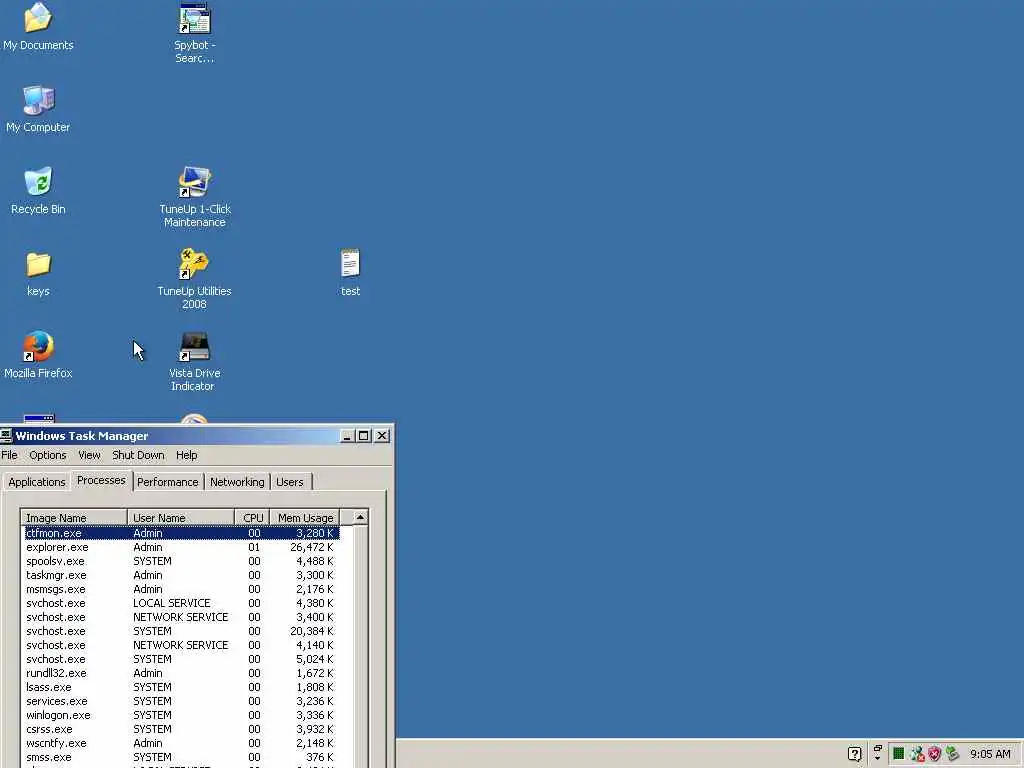This screenshot has width=1024, height=768.
Task: Click the process list scroll up arrow
Action: tap(360, 517)
